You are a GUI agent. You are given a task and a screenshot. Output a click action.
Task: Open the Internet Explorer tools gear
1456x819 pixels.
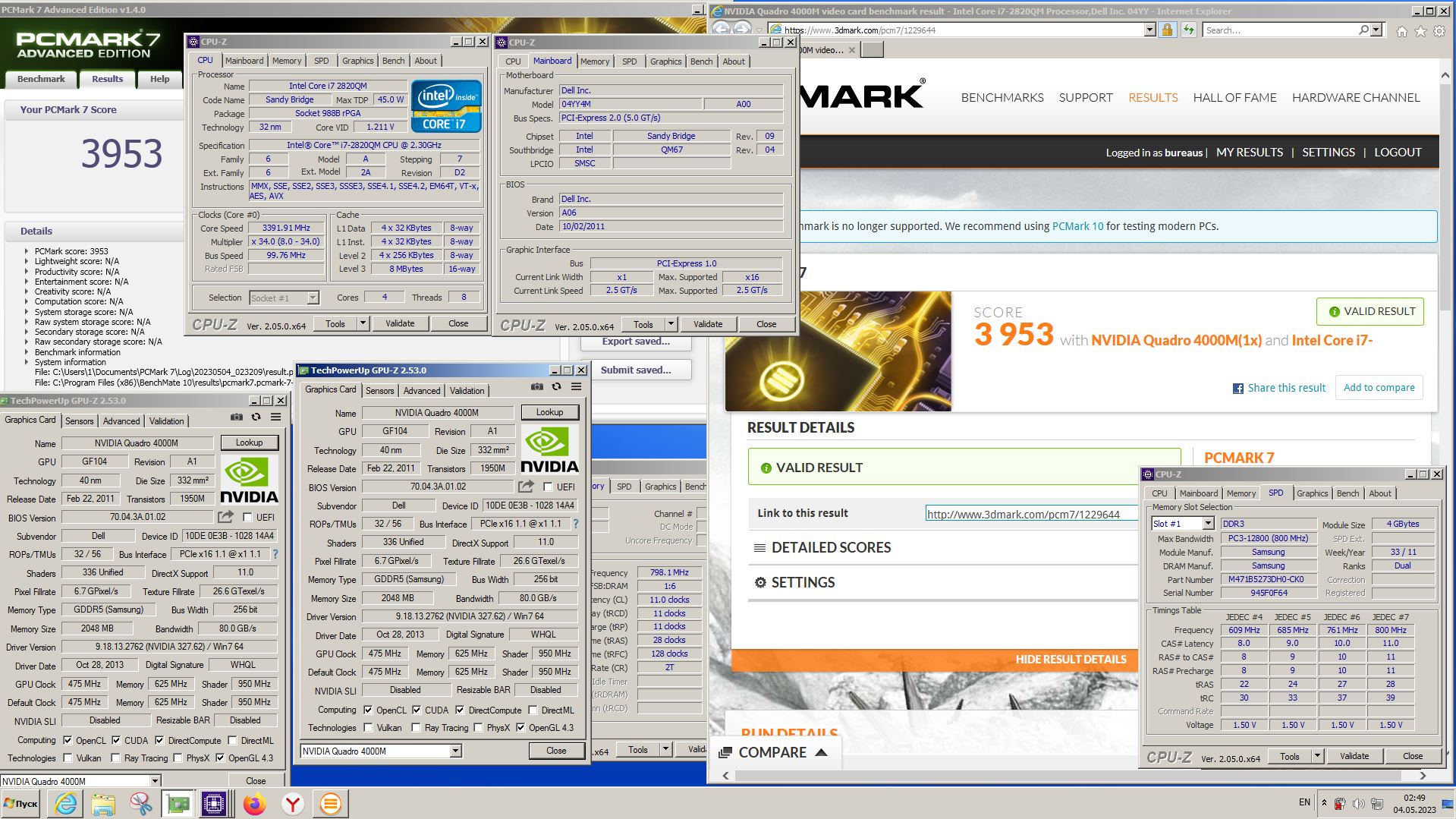[1439, 31]
